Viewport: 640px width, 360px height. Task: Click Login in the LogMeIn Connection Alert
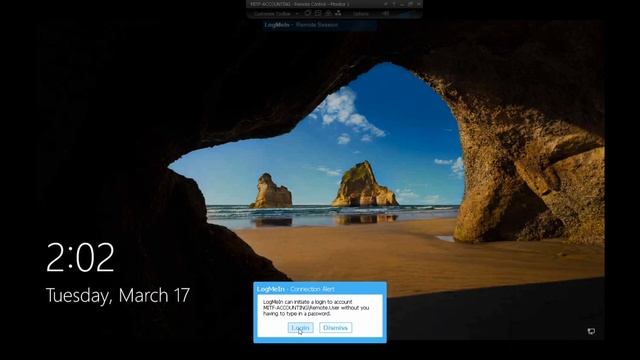(300, 328)
